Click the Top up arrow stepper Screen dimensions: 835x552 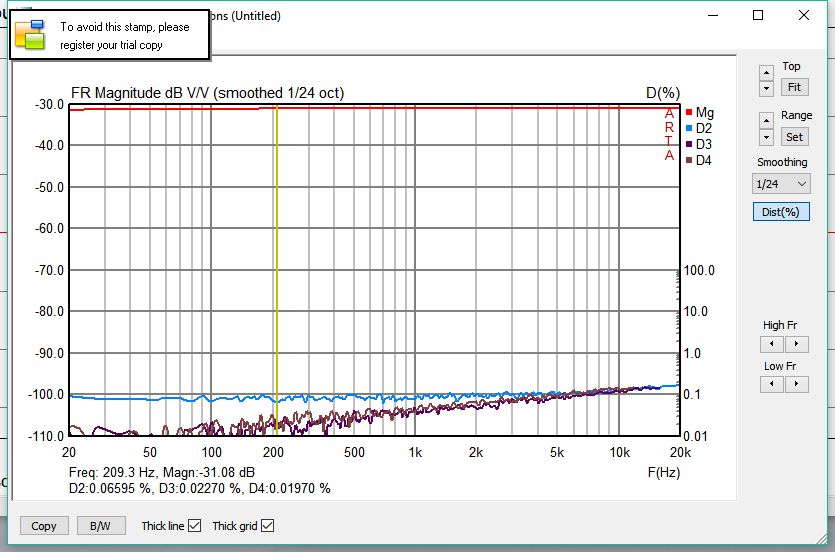click(766, 73)
